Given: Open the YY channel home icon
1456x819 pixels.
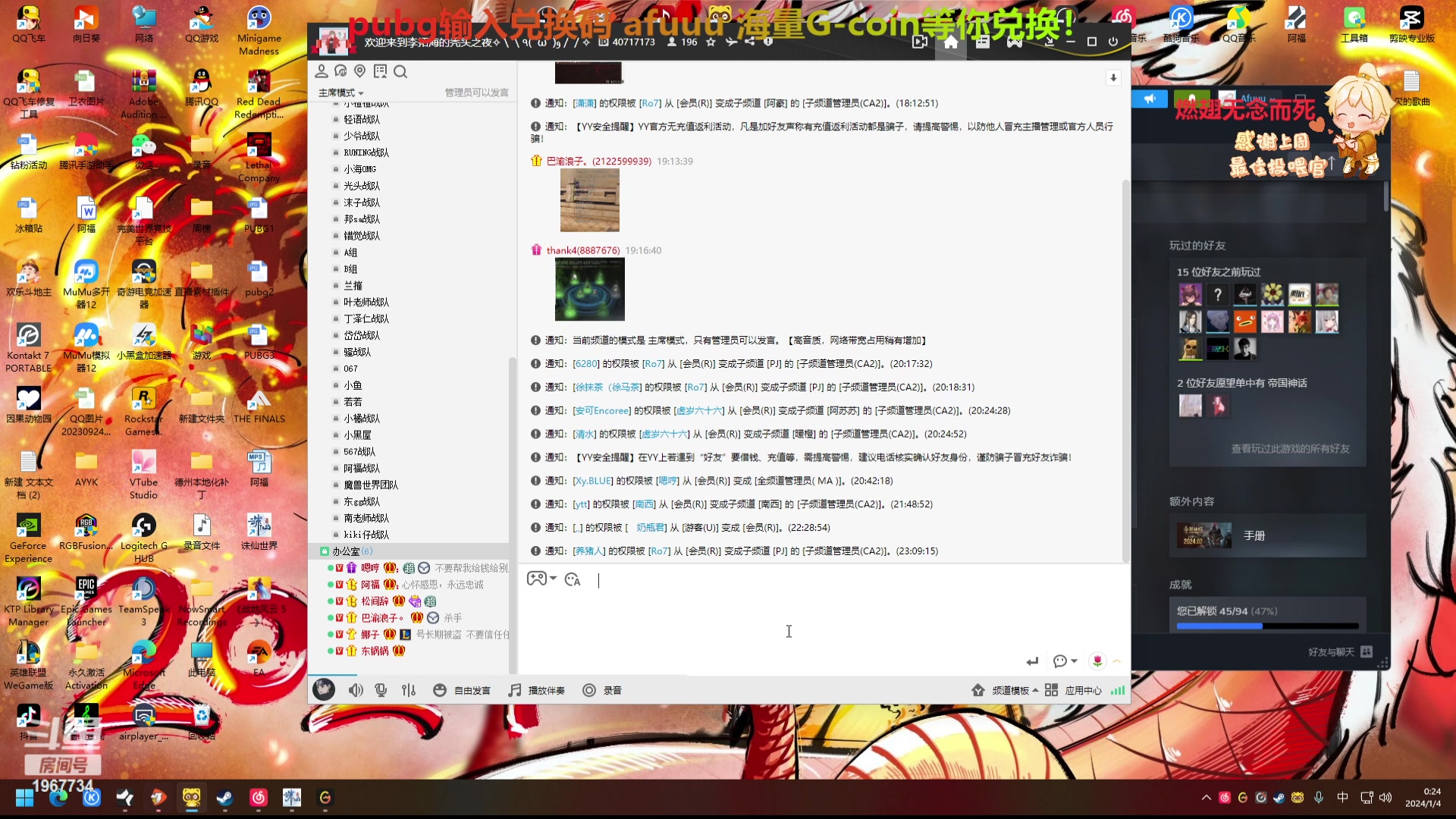Looking at the screenshot, I should 951,42.
